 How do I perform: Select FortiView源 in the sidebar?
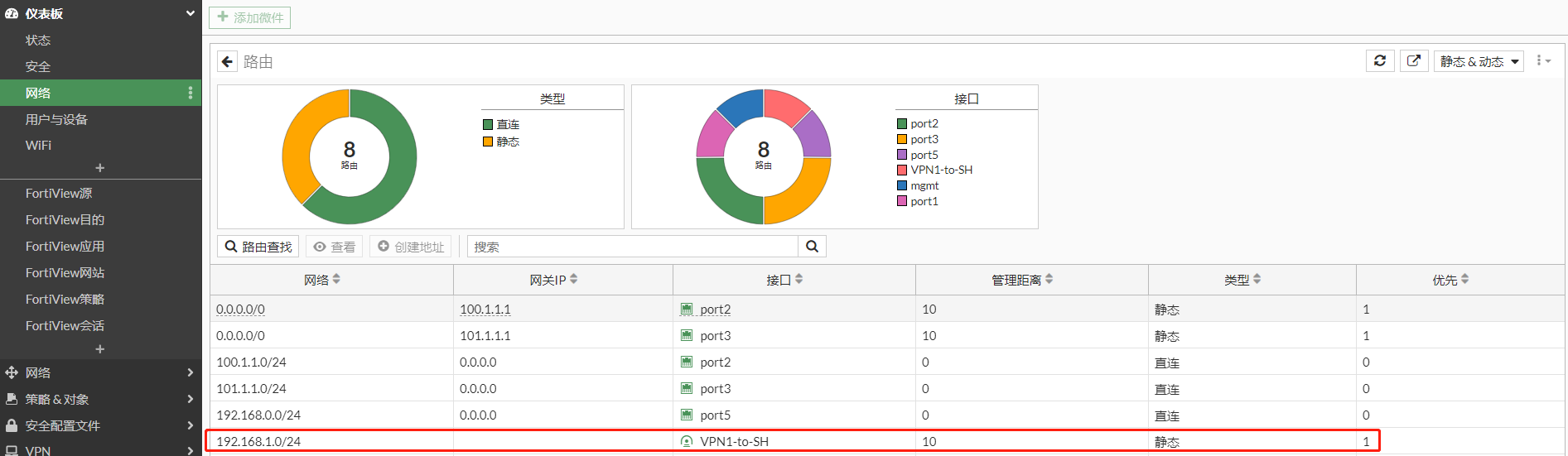pyautogui.click(x=59, y=193)
